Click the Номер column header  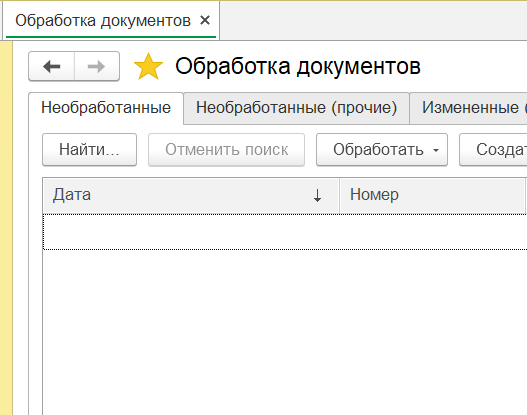[x=432, y=195]
